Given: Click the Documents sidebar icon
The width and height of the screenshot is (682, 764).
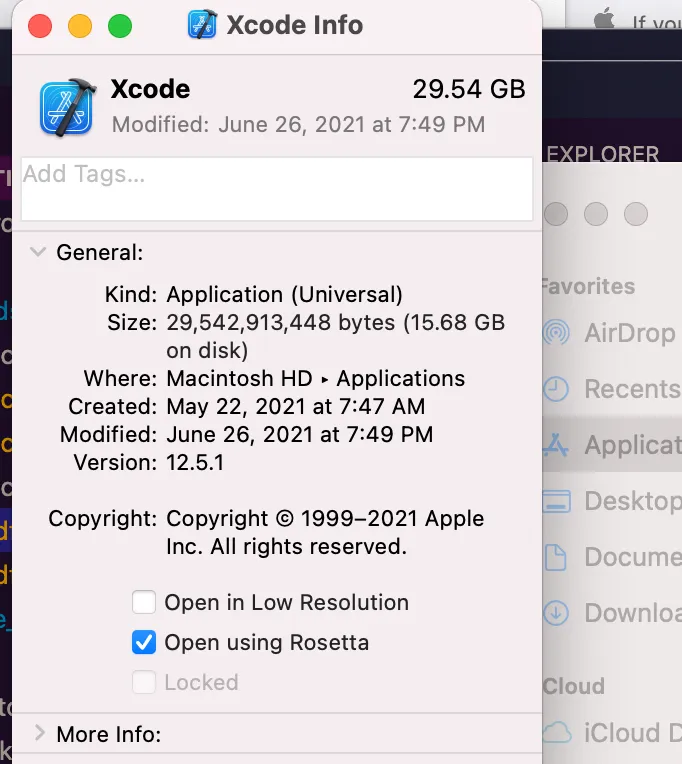Looking at the screenshot, I should click(557, 557).
